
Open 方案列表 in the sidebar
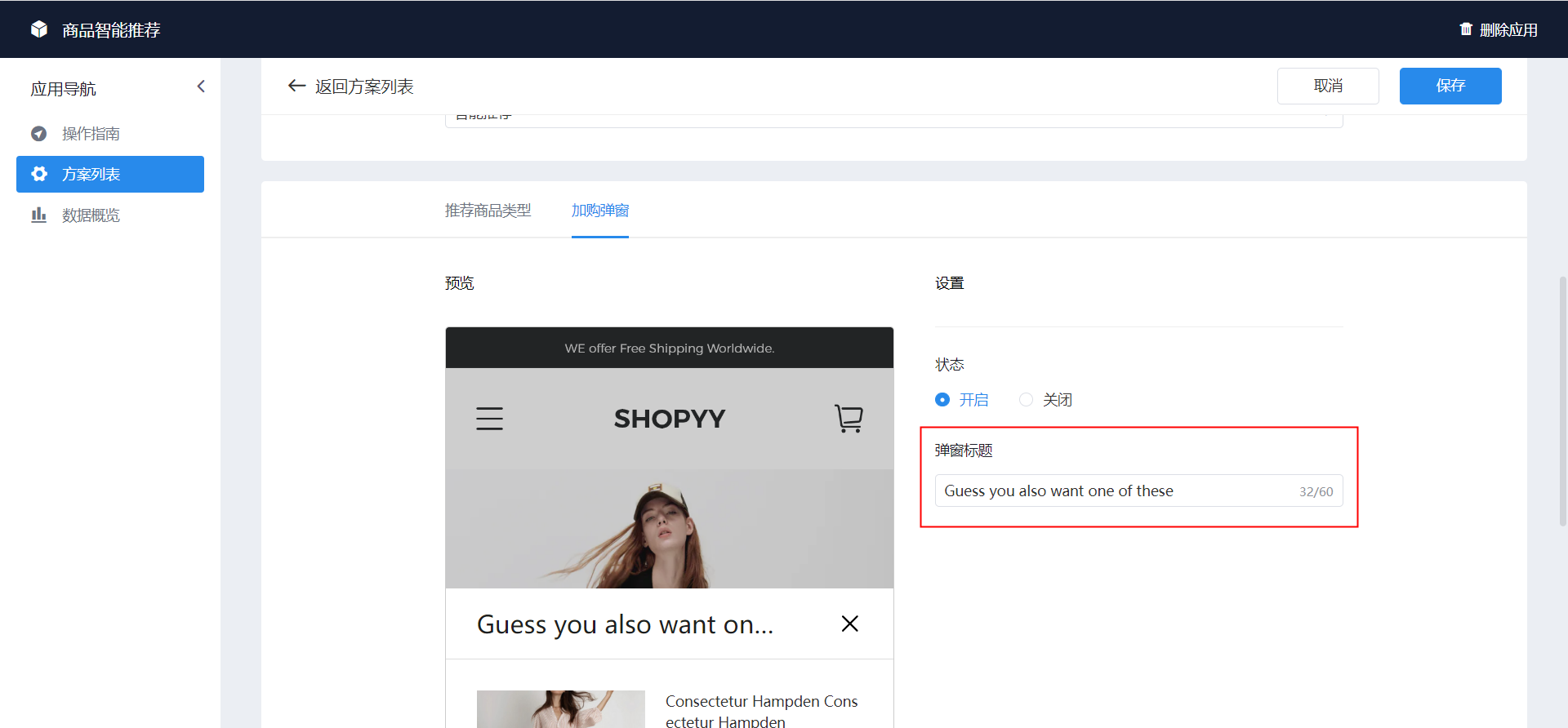110,174
